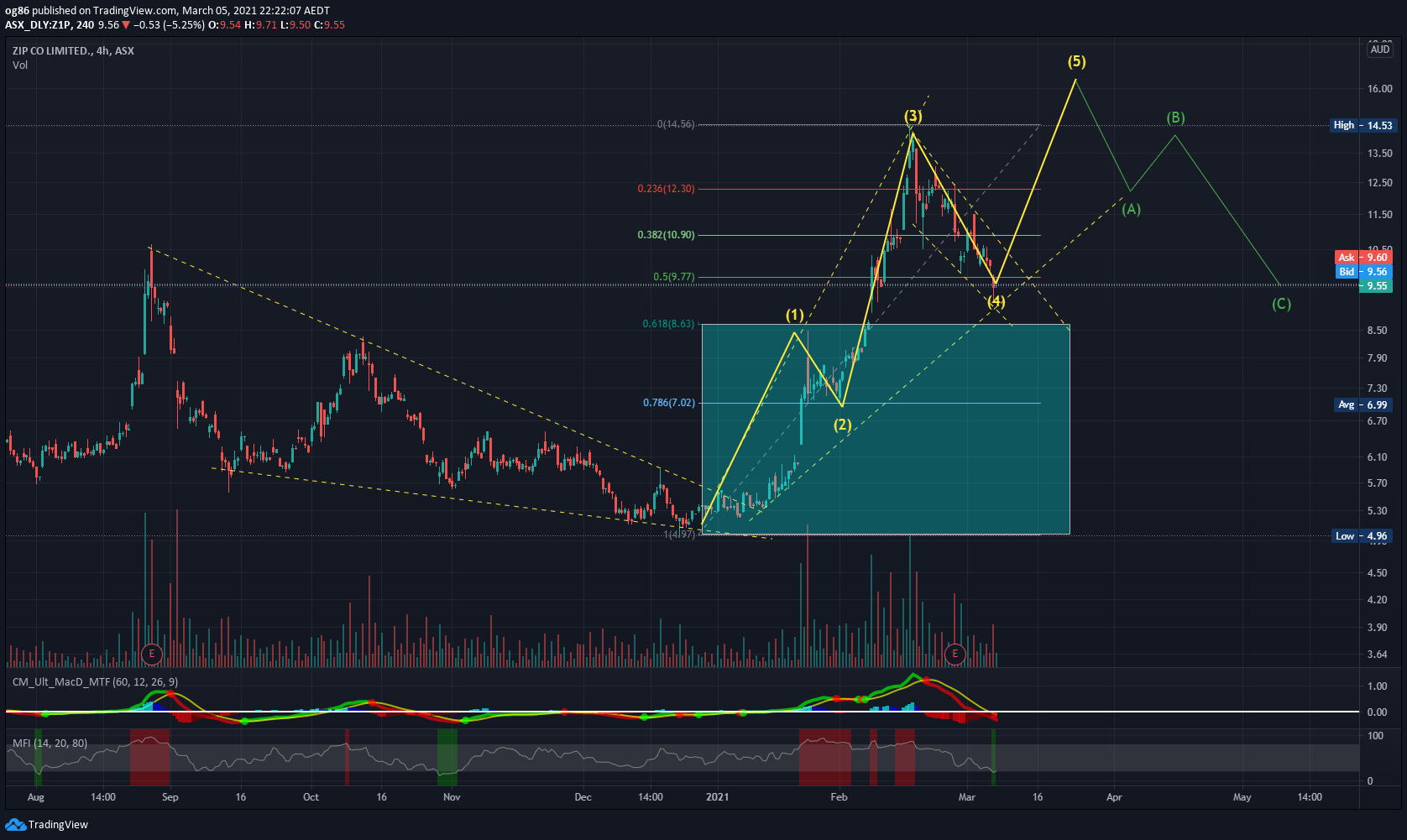Click the Vol indicator label
The height and width of the screenshot is (840, 1407).
20,65
